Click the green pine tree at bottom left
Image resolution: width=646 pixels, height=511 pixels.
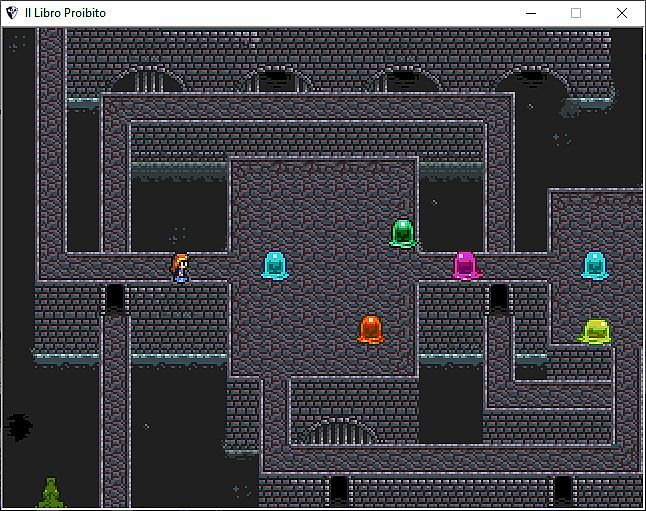(51, 493)
